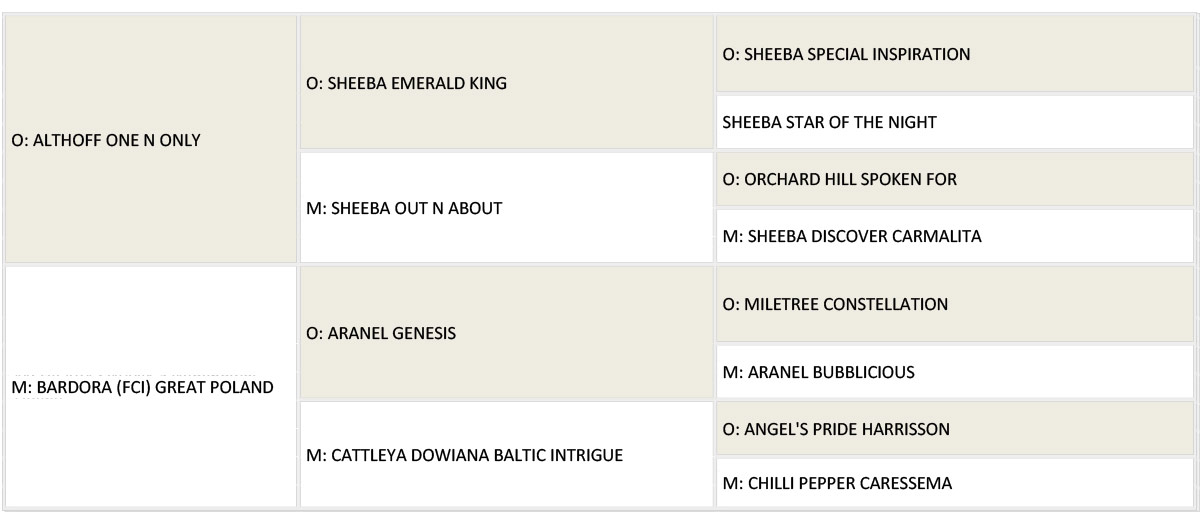Select the ARANEL GENESIS cell
Viewport: 1200px width, 526px height.
[380, 333]
